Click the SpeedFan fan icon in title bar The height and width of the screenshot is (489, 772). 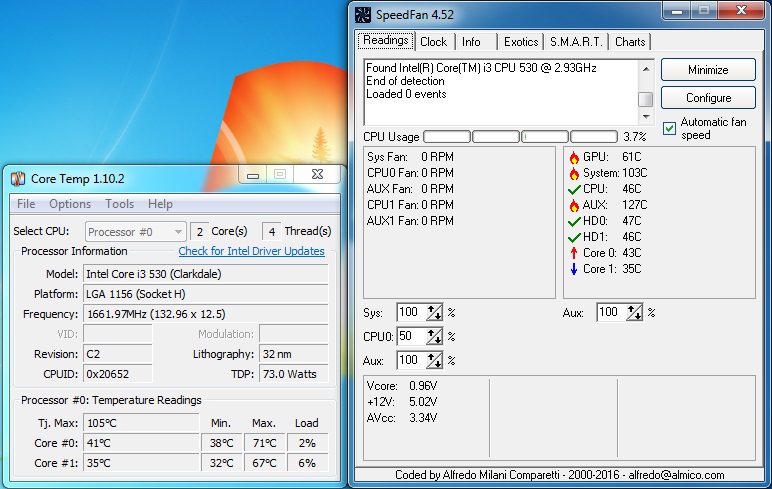point(363,15)
